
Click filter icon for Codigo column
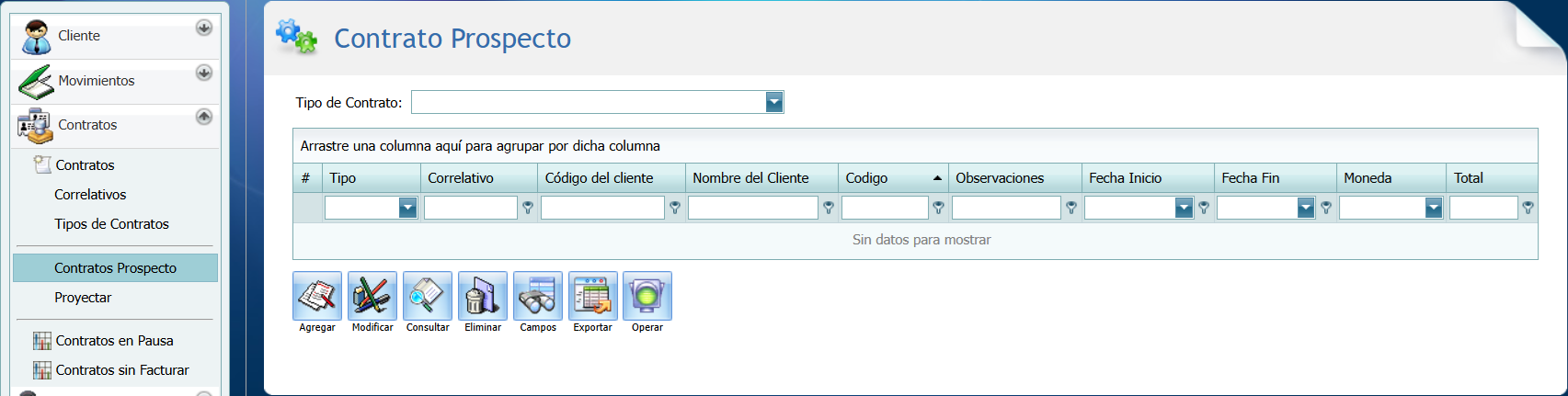[x=938, y=209]
